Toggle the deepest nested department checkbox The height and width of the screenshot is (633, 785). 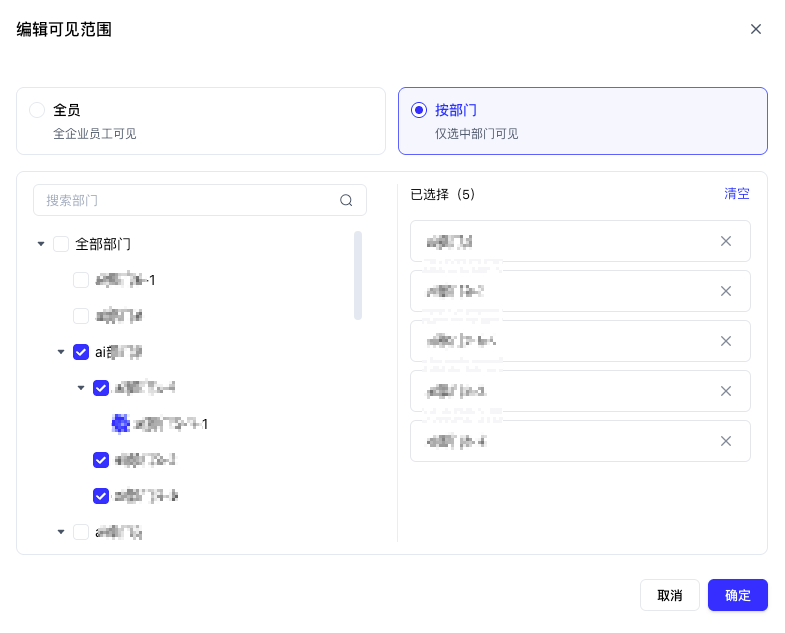click(121, 424)
